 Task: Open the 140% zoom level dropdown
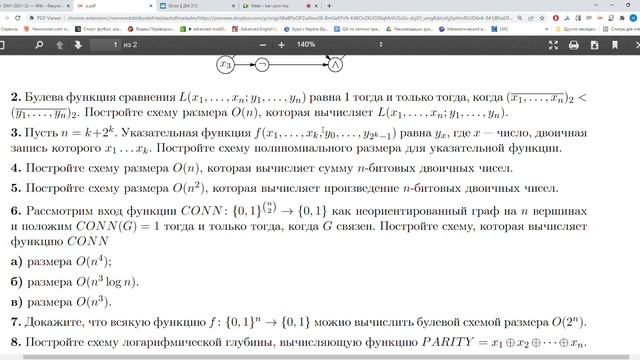pos(339,44)
